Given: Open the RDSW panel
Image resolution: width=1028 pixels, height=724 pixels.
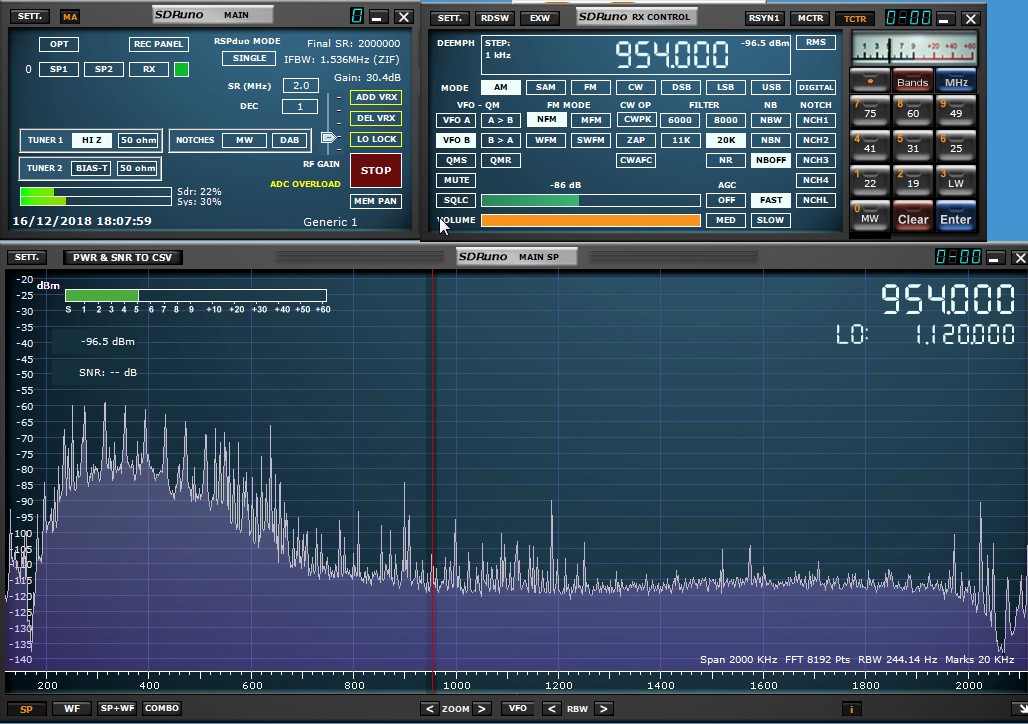Looking at the screenshot, I should tap(495, 18).
